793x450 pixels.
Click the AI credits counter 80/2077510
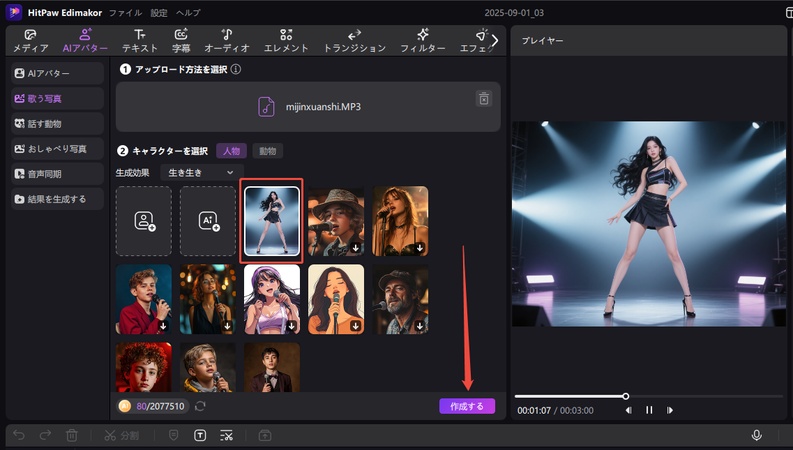pos(153,406)
